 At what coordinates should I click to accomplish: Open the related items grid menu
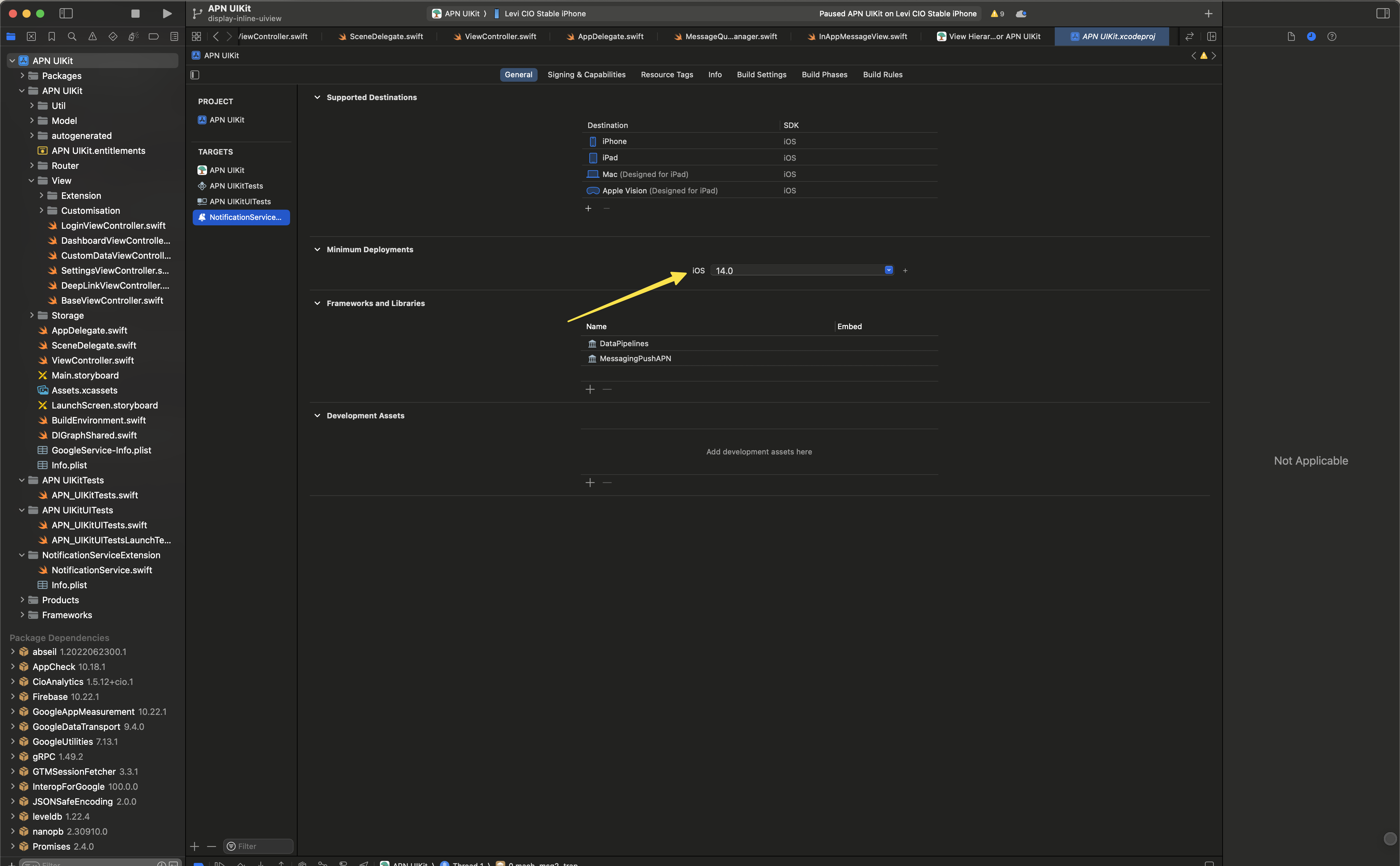(196, 36)
